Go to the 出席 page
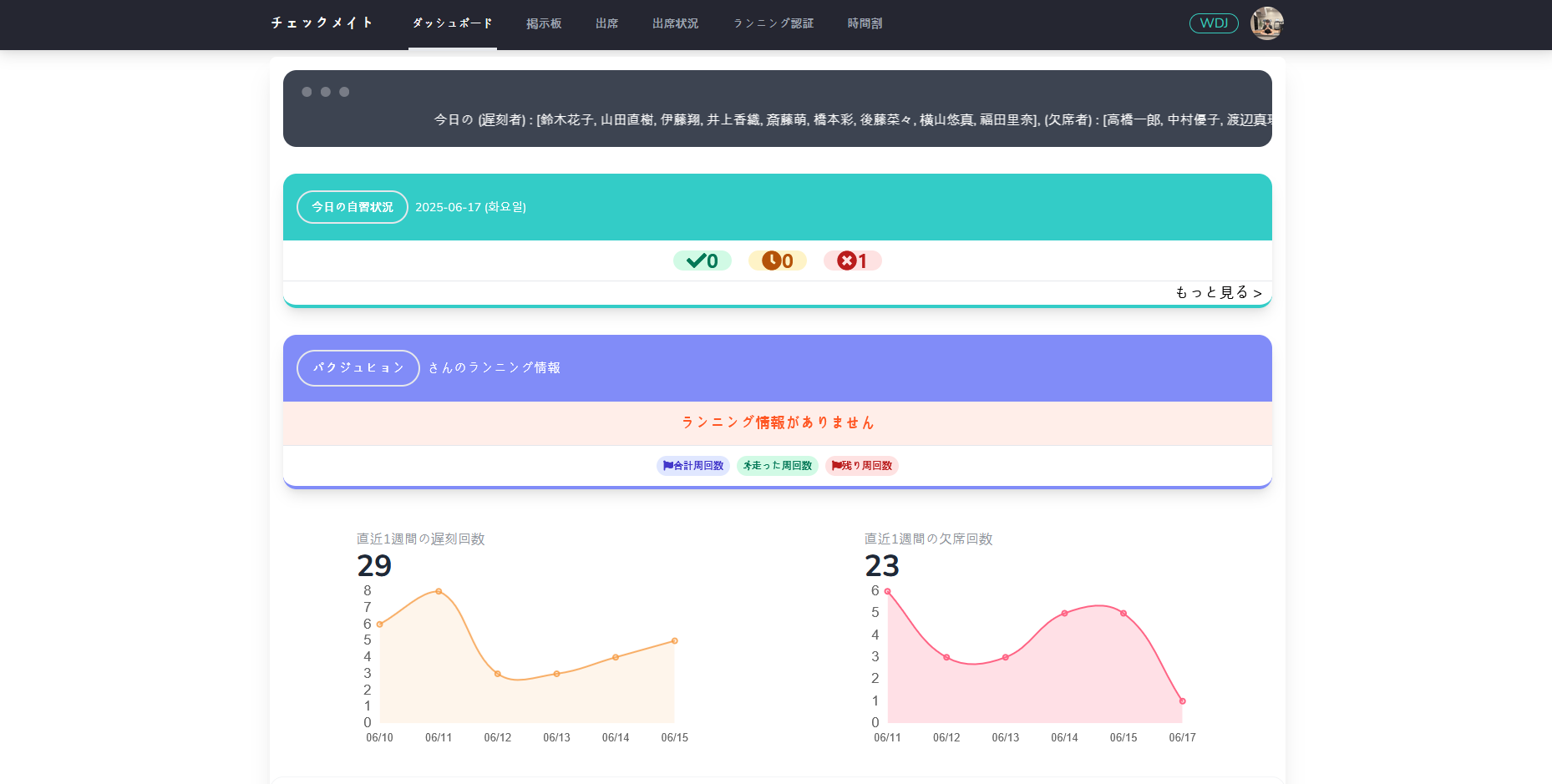 click(x=607, y=23)
